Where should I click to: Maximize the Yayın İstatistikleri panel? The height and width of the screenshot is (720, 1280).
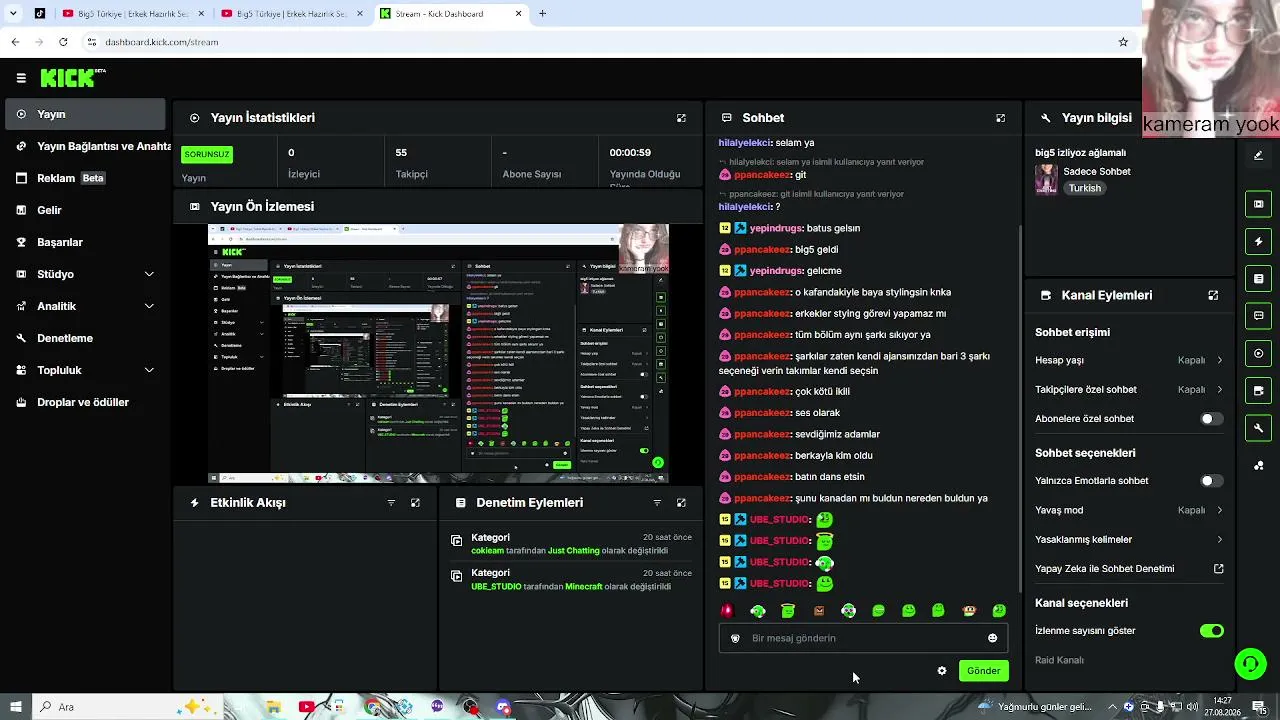click(x=681, y=118)
